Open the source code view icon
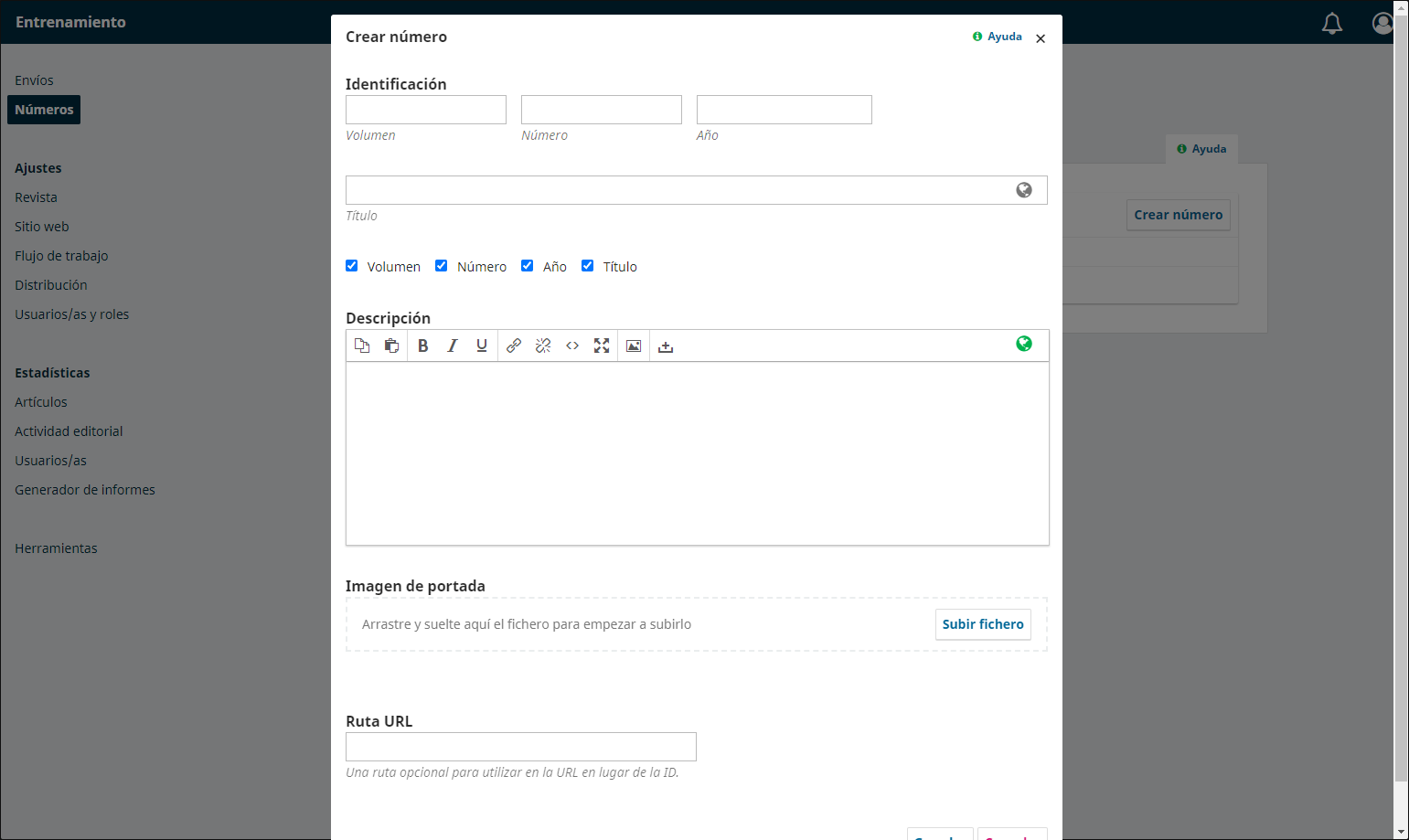1409x840 pixels. [x=572, y=346]
